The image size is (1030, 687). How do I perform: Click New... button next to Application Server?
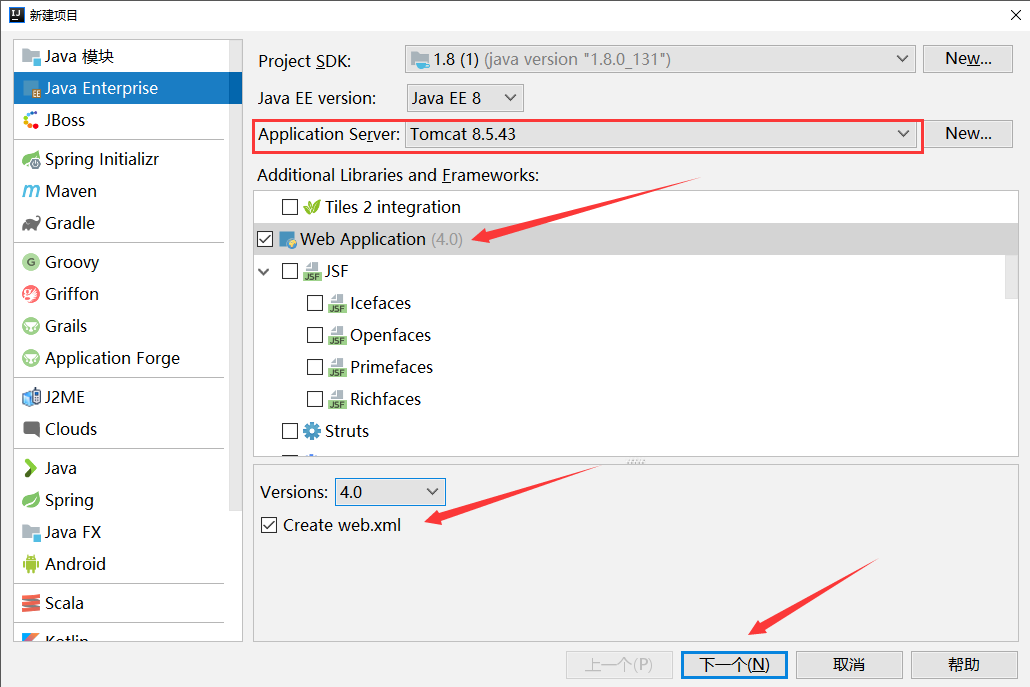pyautogui.click(x=968, y=133)
